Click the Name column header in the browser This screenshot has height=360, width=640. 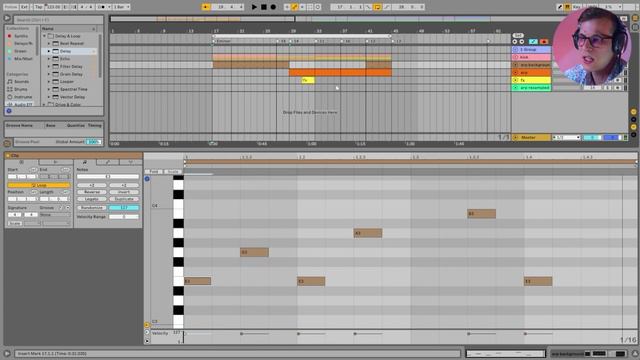point(69,29)
